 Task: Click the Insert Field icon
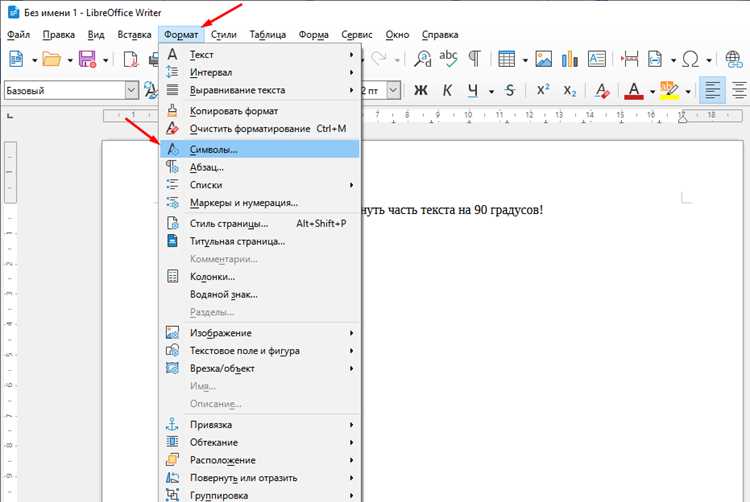655,59
